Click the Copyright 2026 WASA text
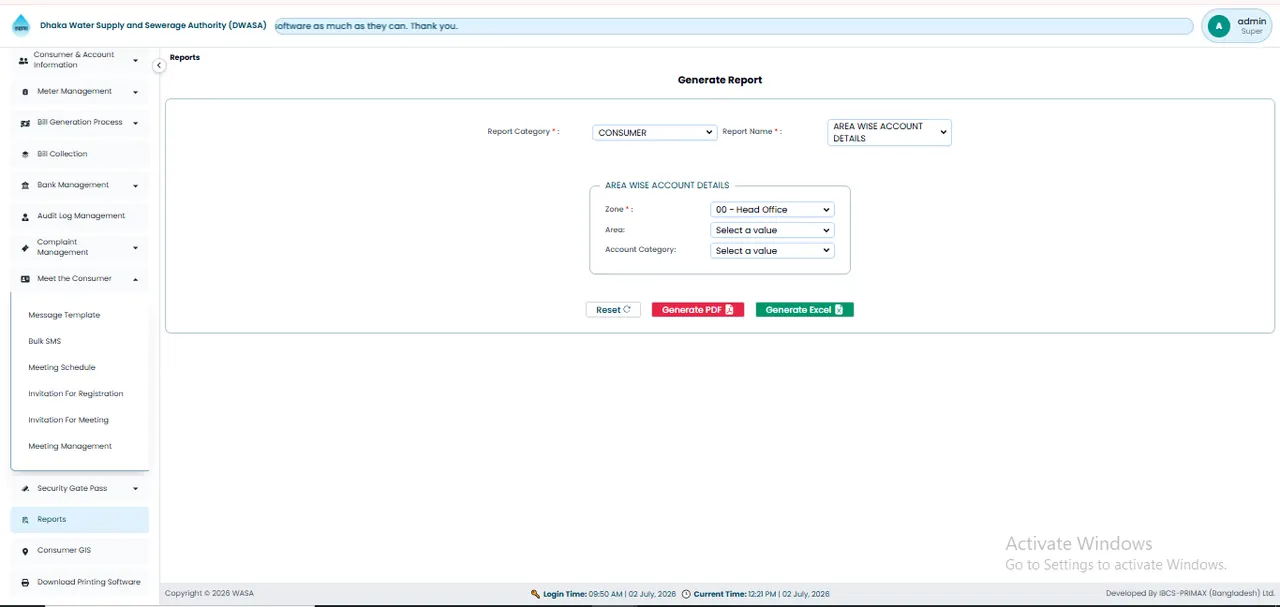 tap(209, 594)
